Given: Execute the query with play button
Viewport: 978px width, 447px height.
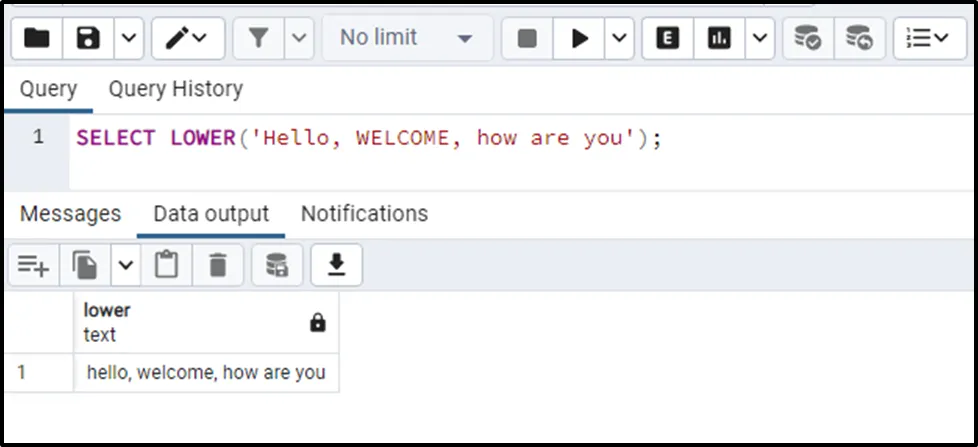Looking at the screenshot, I should click(580, 39).
